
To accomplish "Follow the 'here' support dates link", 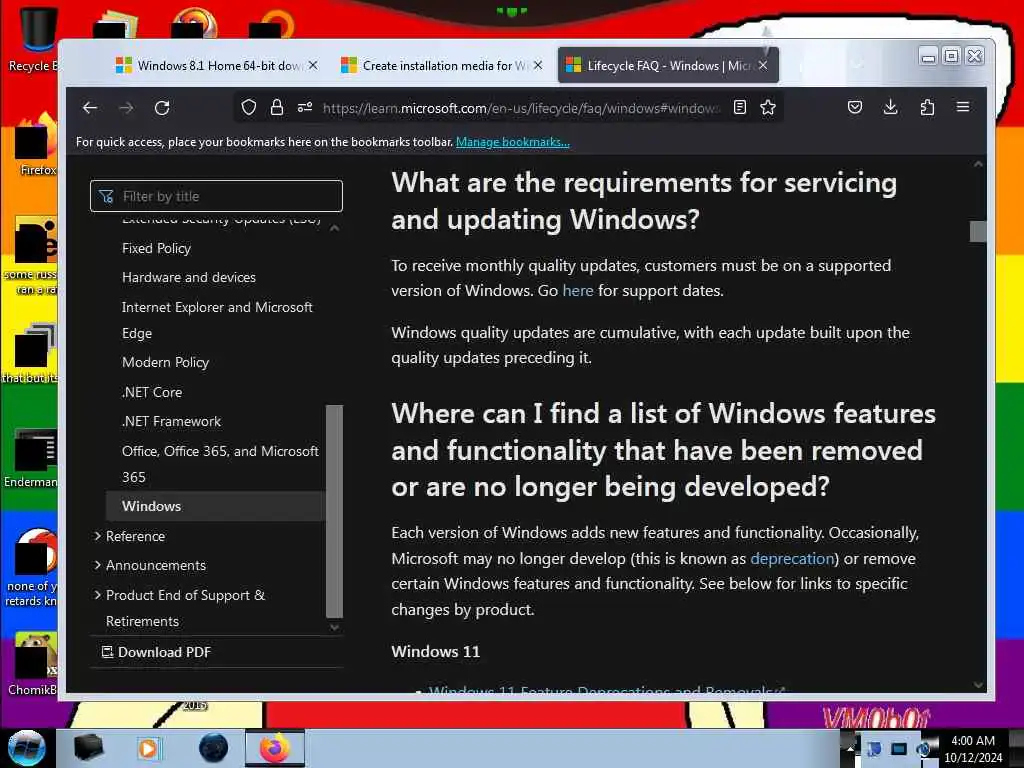I will pos(578,291).
